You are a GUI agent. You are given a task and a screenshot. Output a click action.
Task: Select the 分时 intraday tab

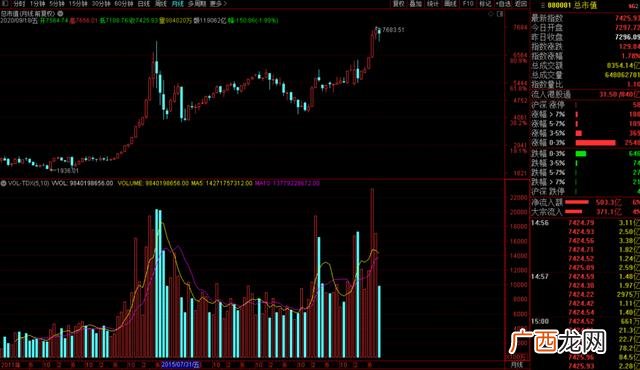pos(19,4)
